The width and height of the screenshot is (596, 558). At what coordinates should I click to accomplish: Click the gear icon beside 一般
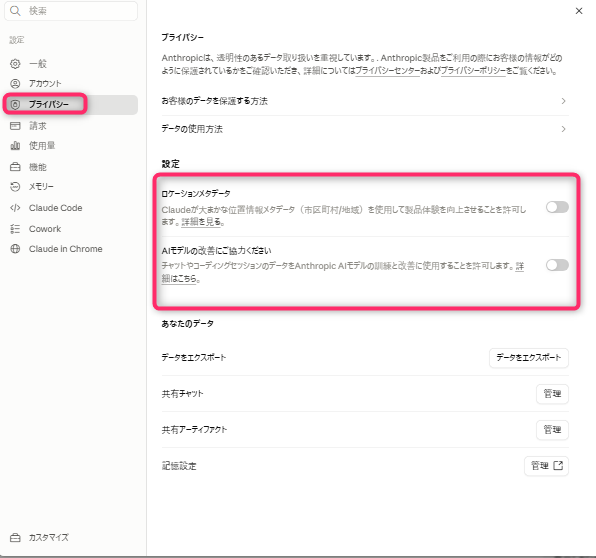tap(15, 63)
